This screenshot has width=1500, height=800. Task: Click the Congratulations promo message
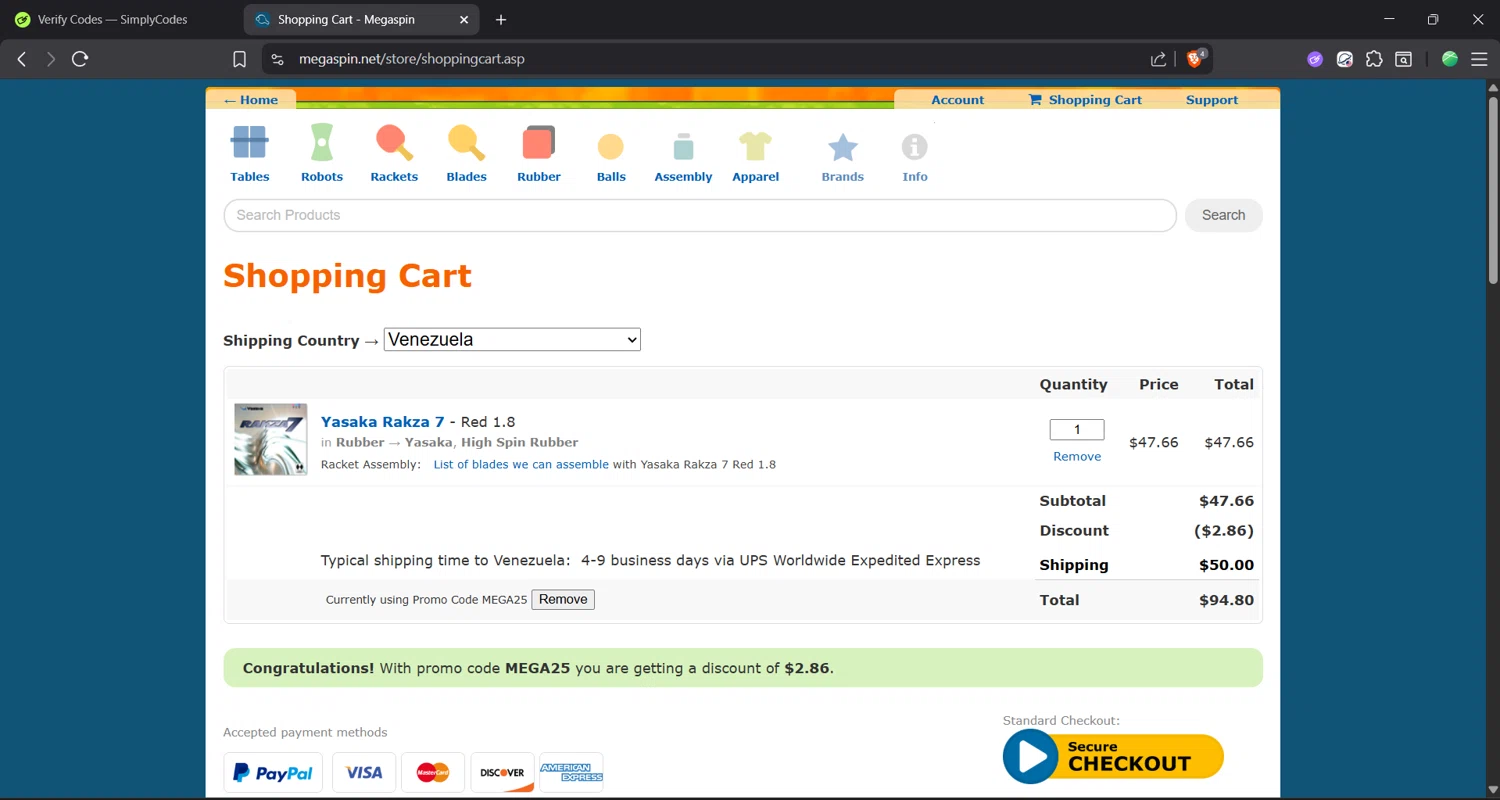pos(743,668)
